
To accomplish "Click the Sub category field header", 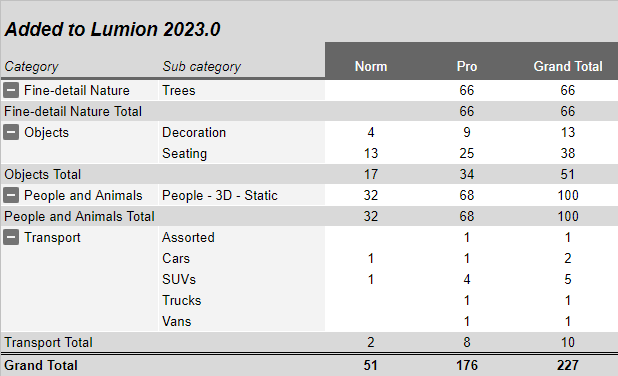I will click(201, 67).
